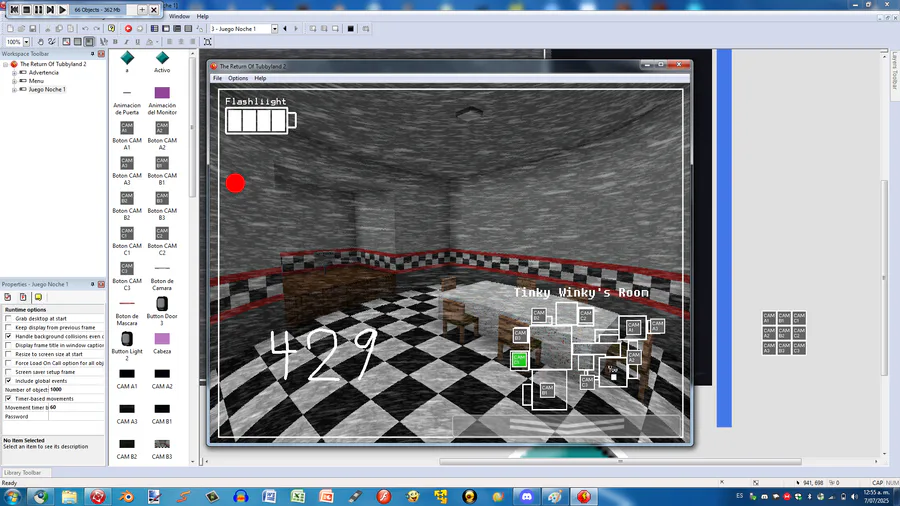Uncheck Include global events

[x=9, y=381]
